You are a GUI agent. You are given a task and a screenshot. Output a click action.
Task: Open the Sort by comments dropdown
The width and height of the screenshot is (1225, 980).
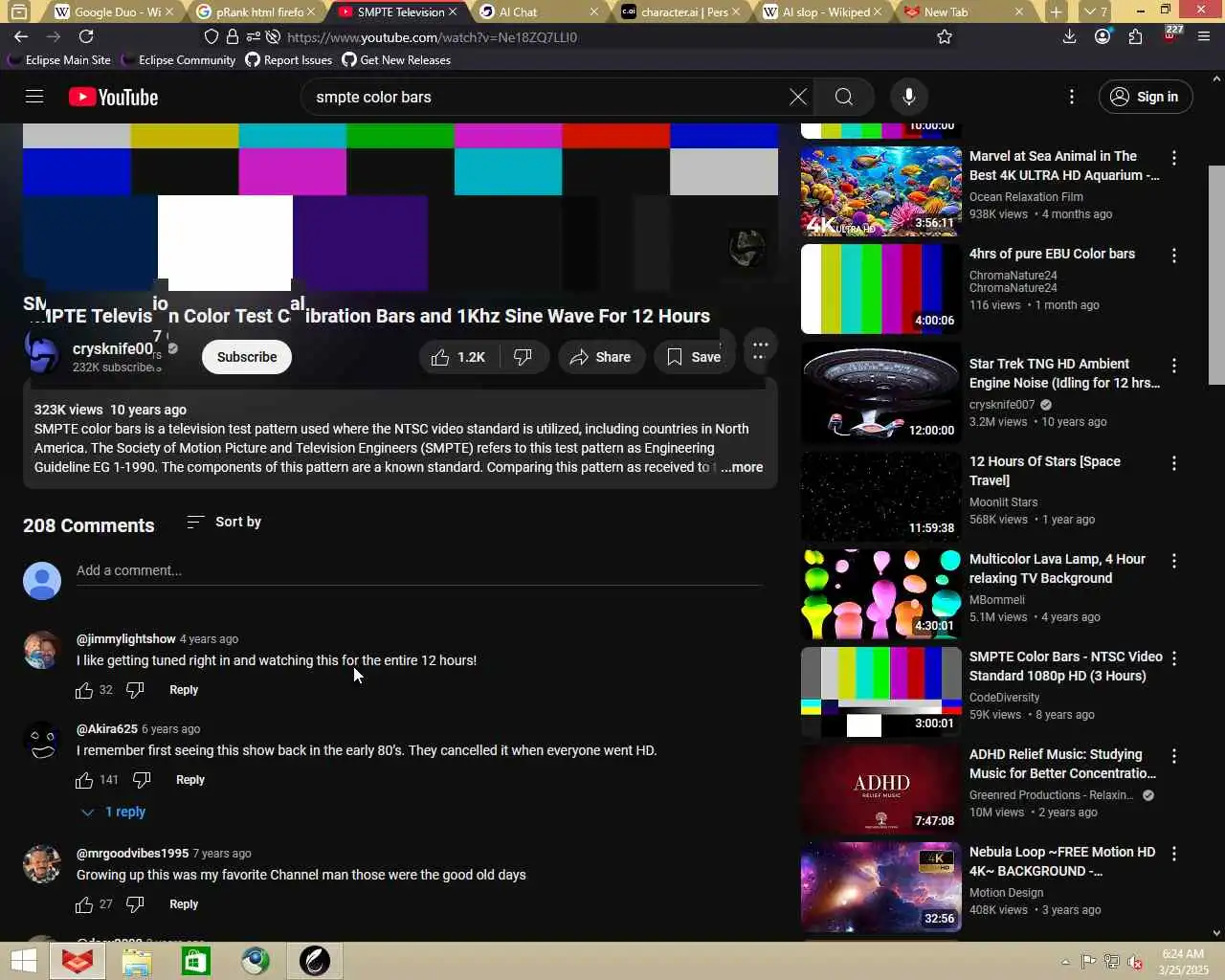pyautogui.click(x=224, y=522)
